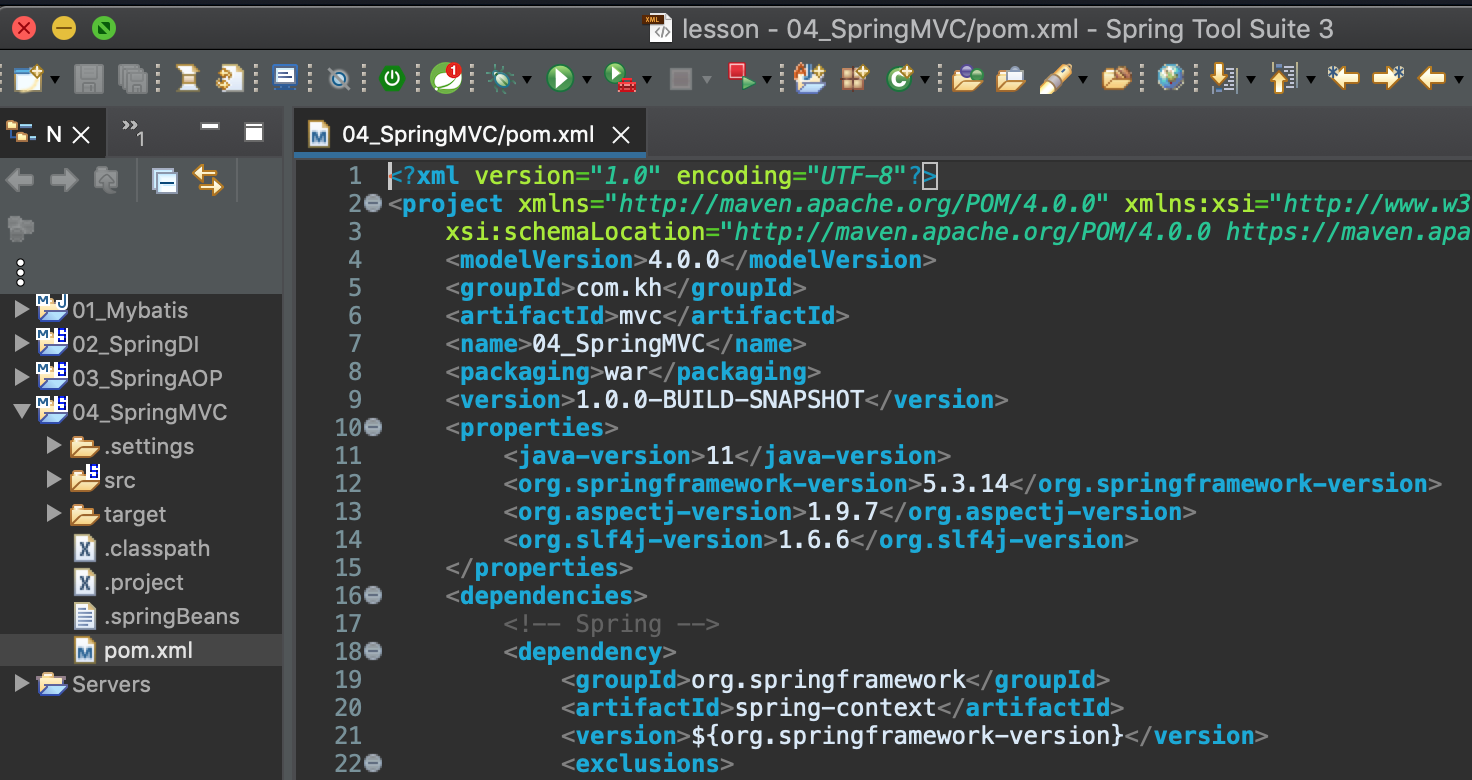
Task: Click Collapse All icon in Navigator
Action: tap(164, 181)
